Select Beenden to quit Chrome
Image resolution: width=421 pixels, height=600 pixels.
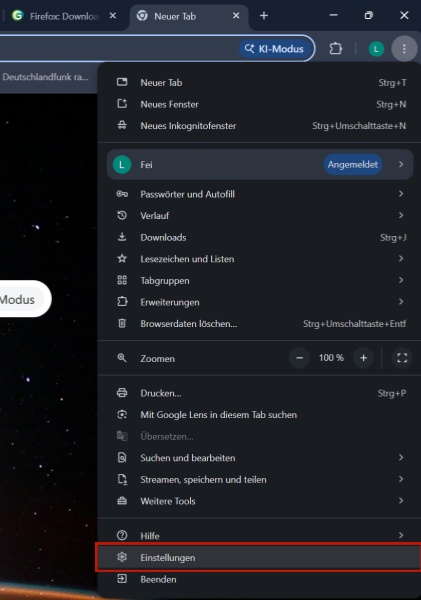(259, 579)
